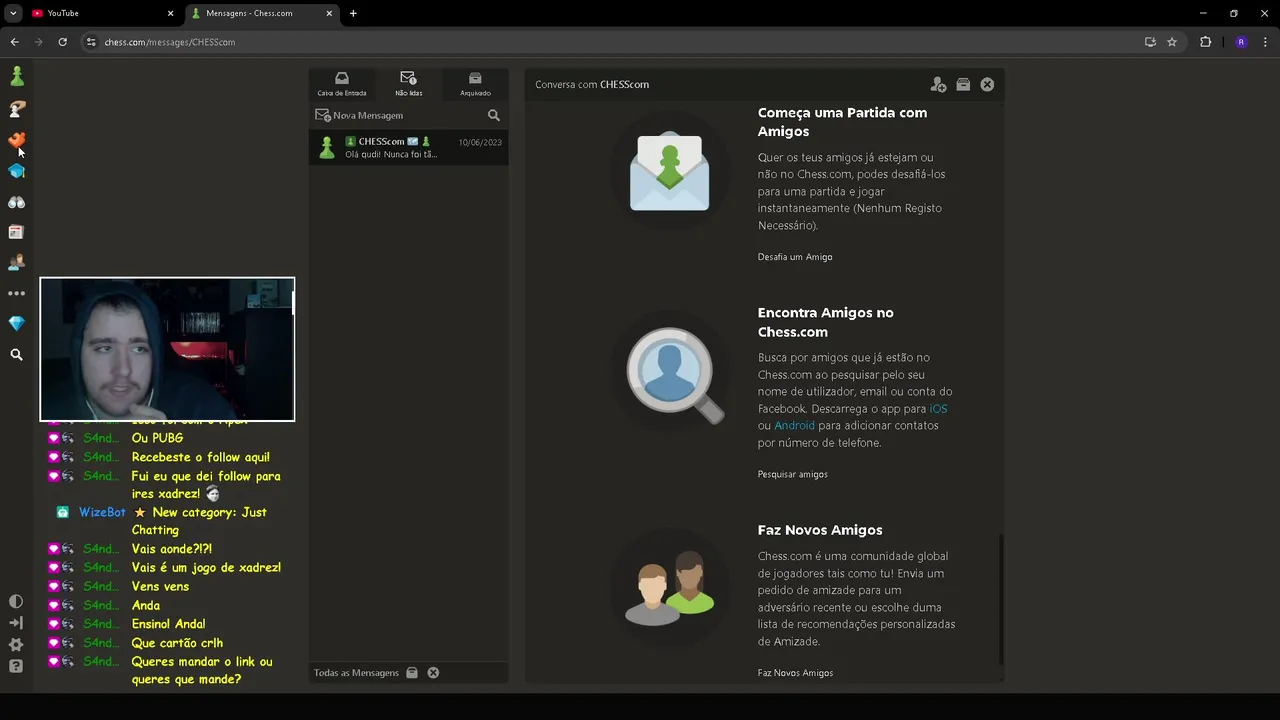The width and height of the screenshot is (1280, 720).
Task: Start a Nova Mensagem
Action: (359, 115)
